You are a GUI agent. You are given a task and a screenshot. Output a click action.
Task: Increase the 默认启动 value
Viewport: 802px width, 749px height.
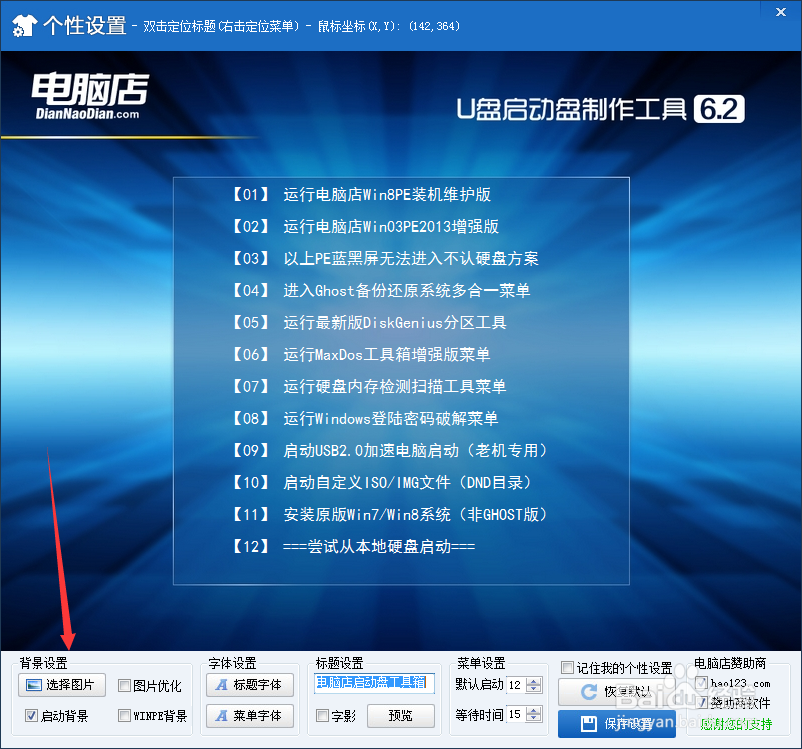533,681
